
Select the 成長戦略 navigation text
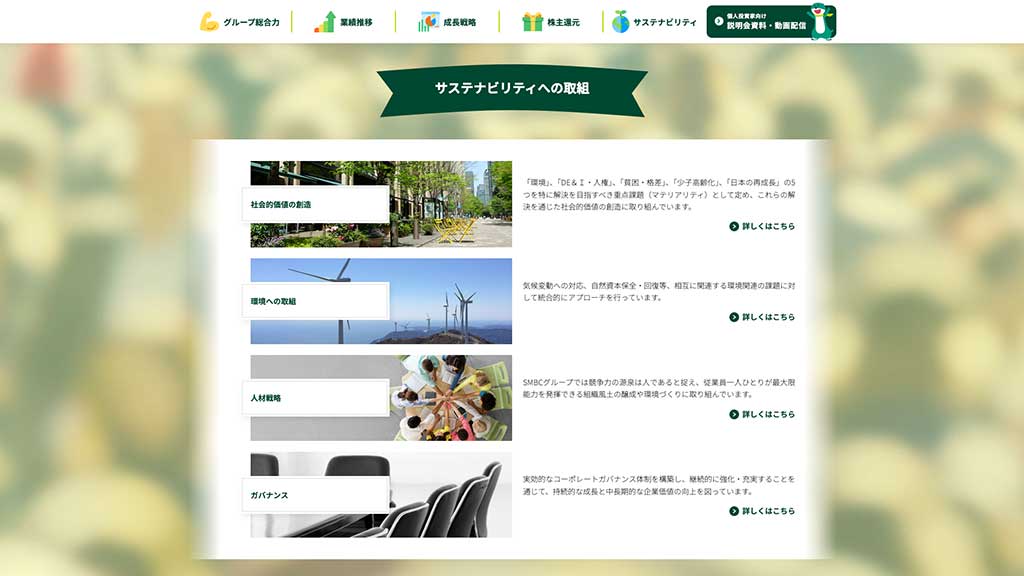click(x=460, y=22)
